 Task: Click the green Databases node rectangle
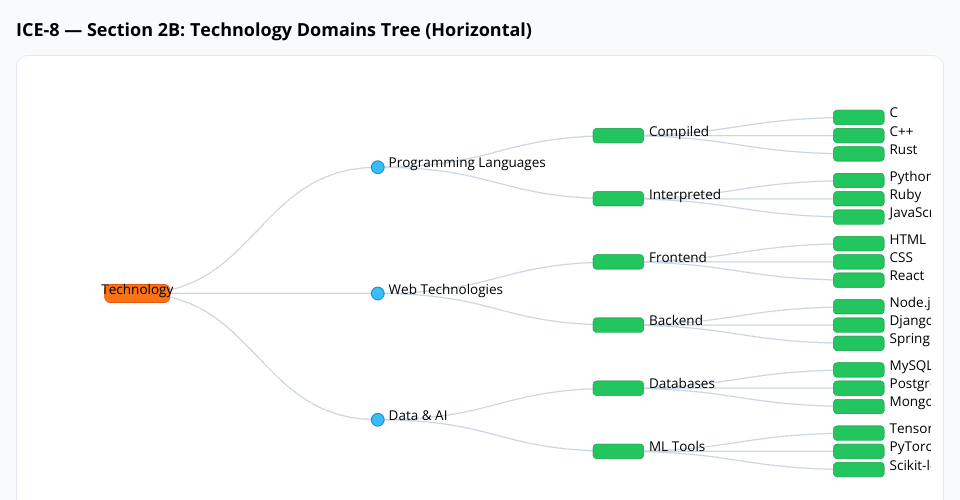618,387
